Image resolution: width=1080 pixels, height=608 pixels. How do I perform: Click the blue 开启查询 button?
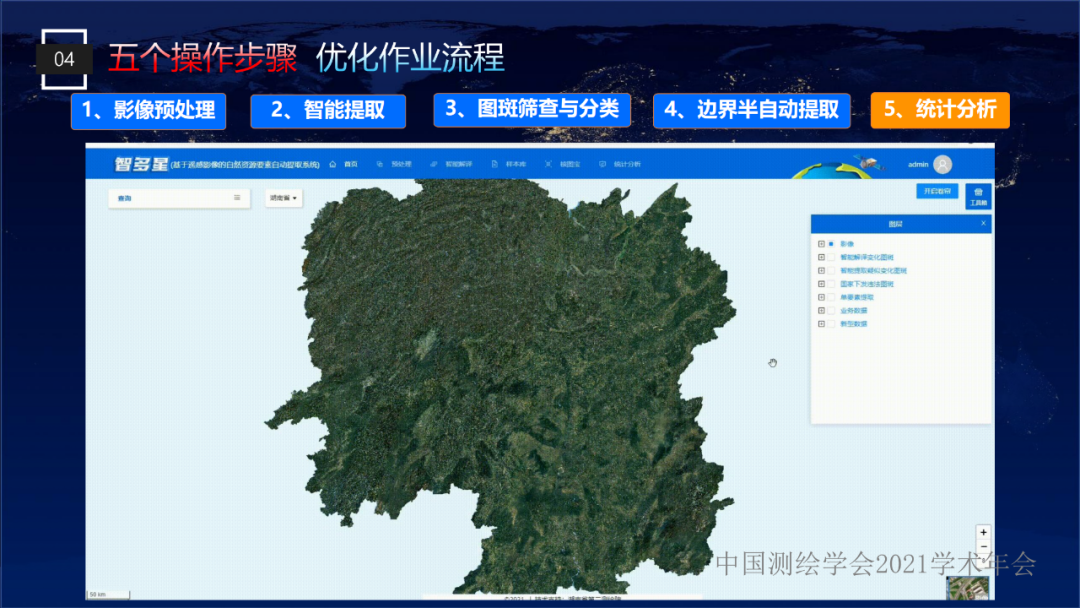pos(937,191)
